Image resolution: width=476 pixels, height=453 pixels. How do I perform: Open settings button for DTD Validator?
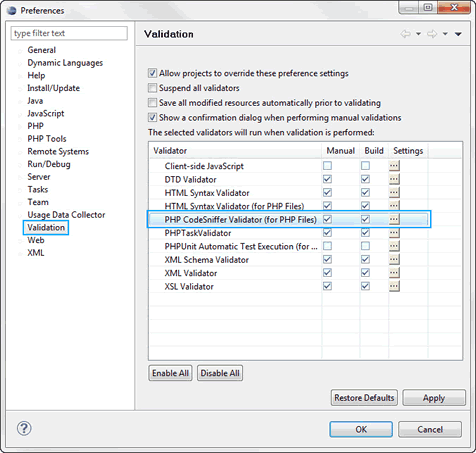394,179
